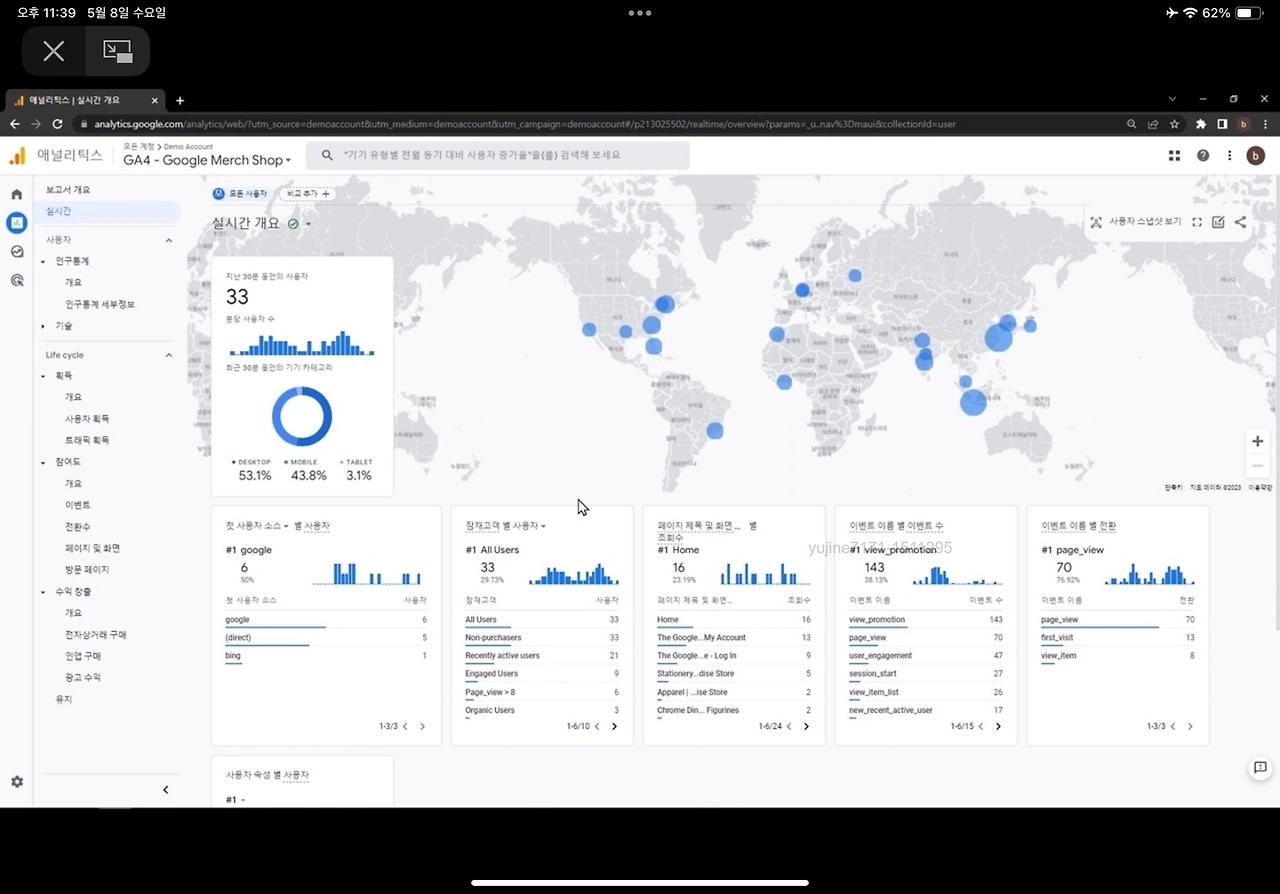Open the Advertising icon in left rail
This screenshot has width=1280, height=894.
click(x=17, y=281)
